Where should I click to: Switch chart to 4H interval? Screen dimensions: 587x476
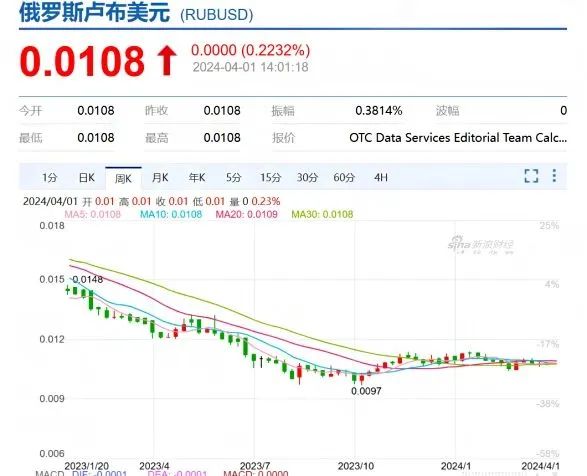coord(381,178)
